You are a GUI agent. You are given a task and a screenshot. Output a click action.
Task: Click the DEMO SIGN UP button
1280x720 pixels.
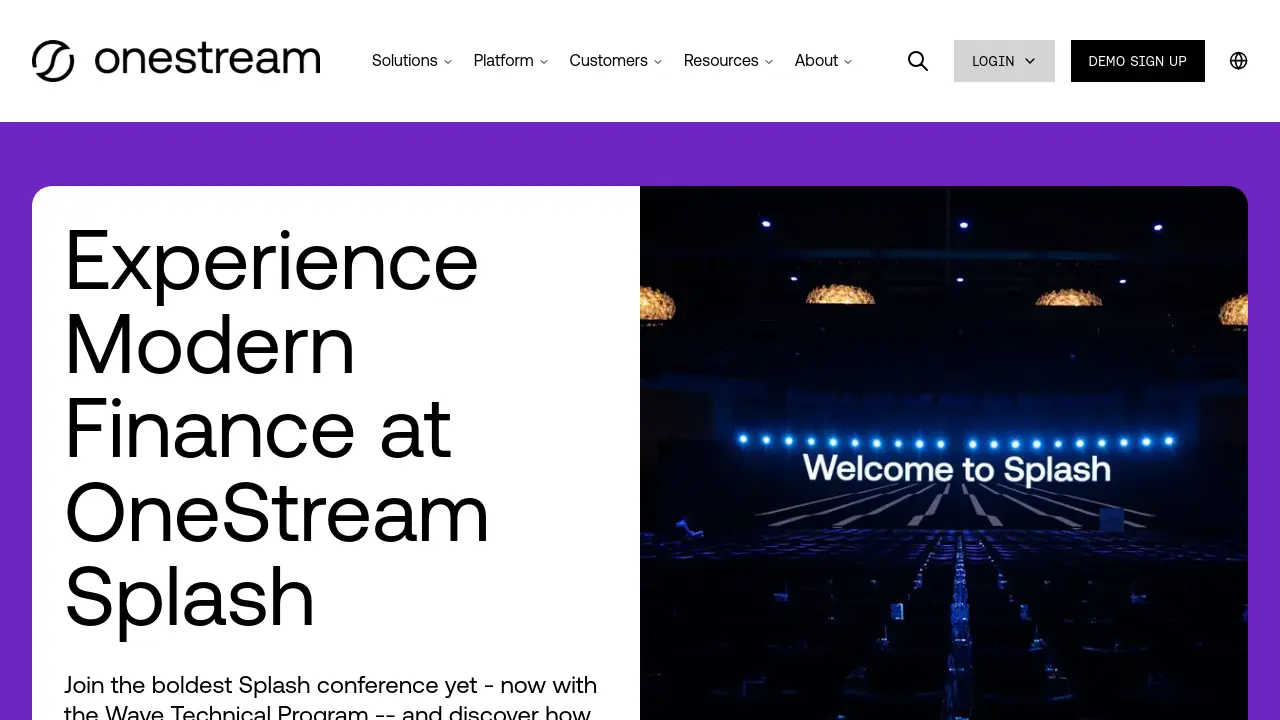click(1138, 61)
